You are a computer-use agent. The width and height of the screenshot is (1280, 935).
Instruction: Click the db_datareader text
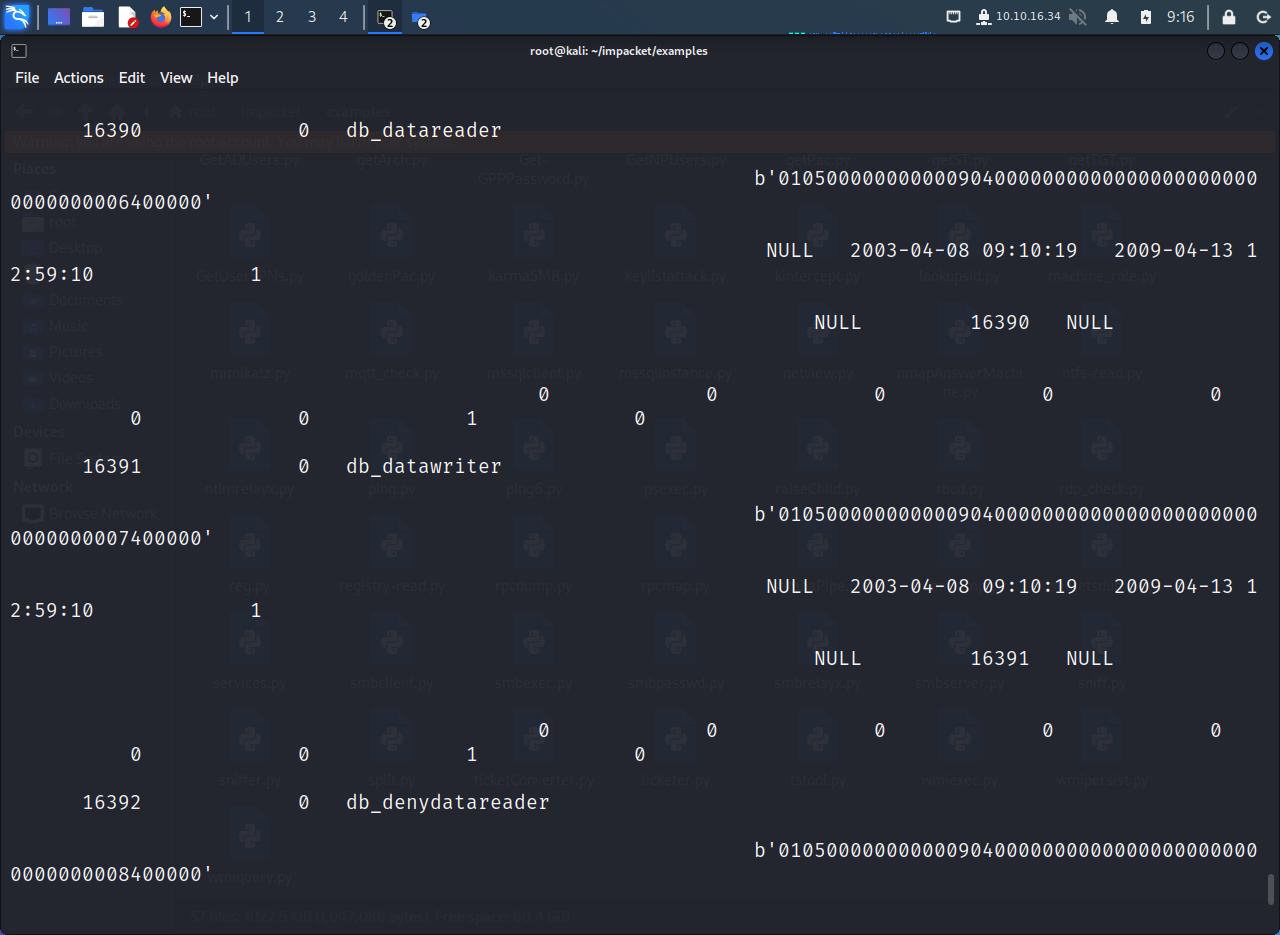tap(424, 130)
